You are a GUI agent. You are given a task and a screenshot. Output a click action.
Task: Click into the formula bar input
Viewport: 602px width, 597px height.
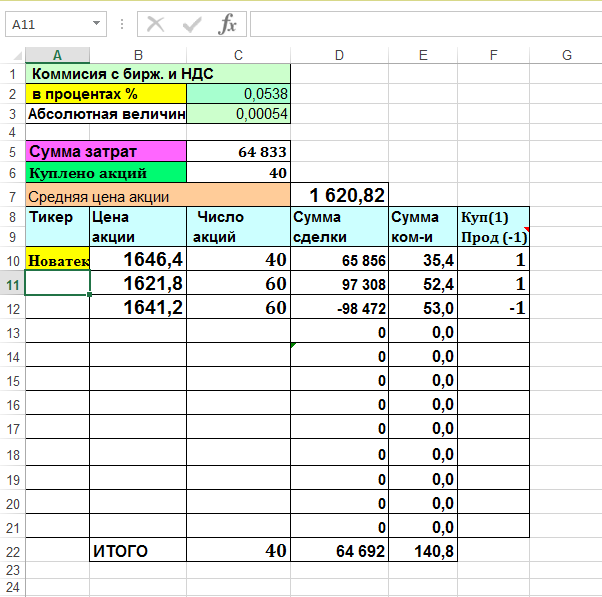point(426,24)
